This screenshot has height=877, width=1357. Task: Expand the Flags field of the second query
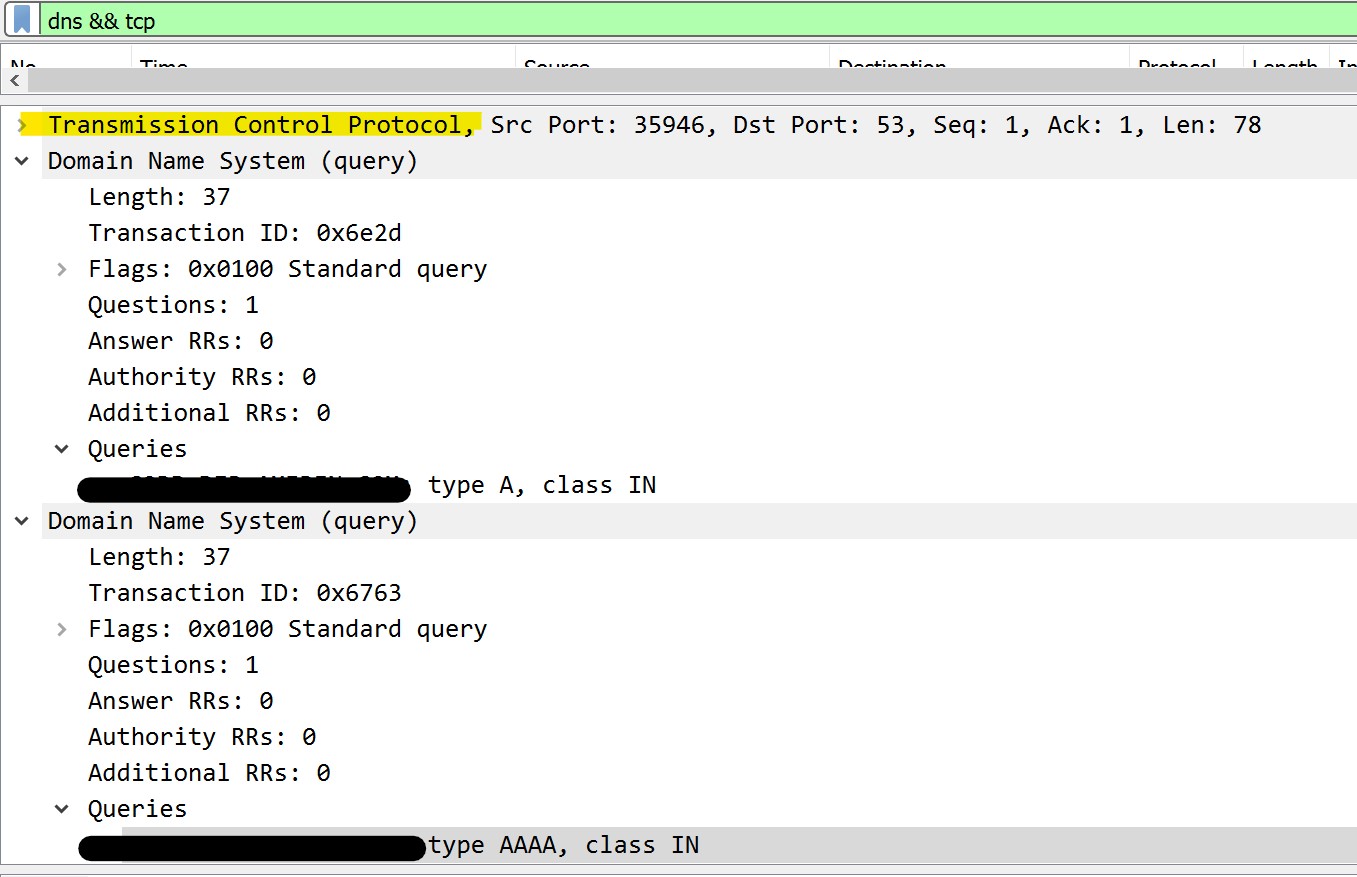pyautogui.click(x=62, y=628)
